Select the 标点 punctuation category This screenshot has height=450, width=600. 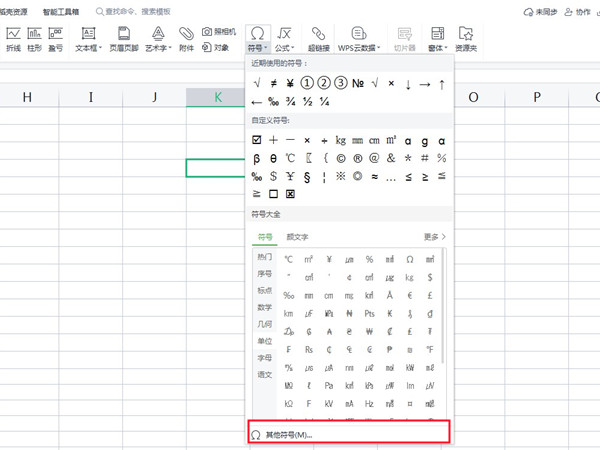pos(264,290)
